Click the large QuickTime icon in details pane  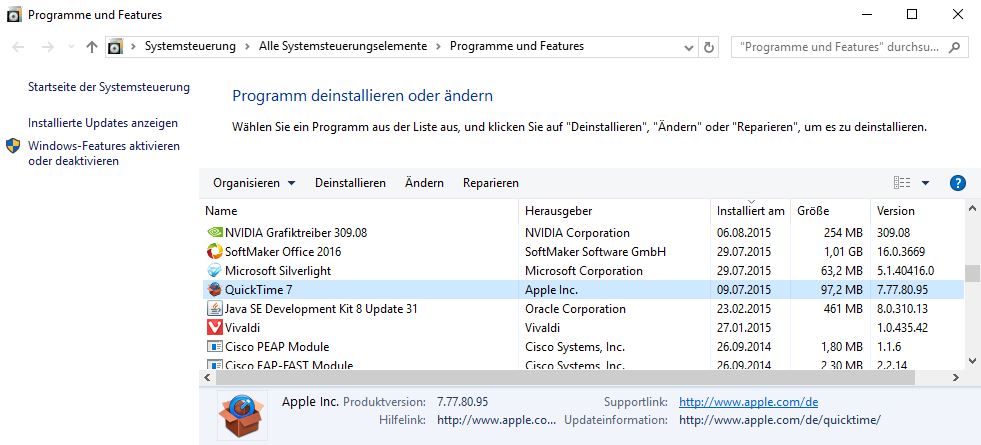(x=242, y=414)
